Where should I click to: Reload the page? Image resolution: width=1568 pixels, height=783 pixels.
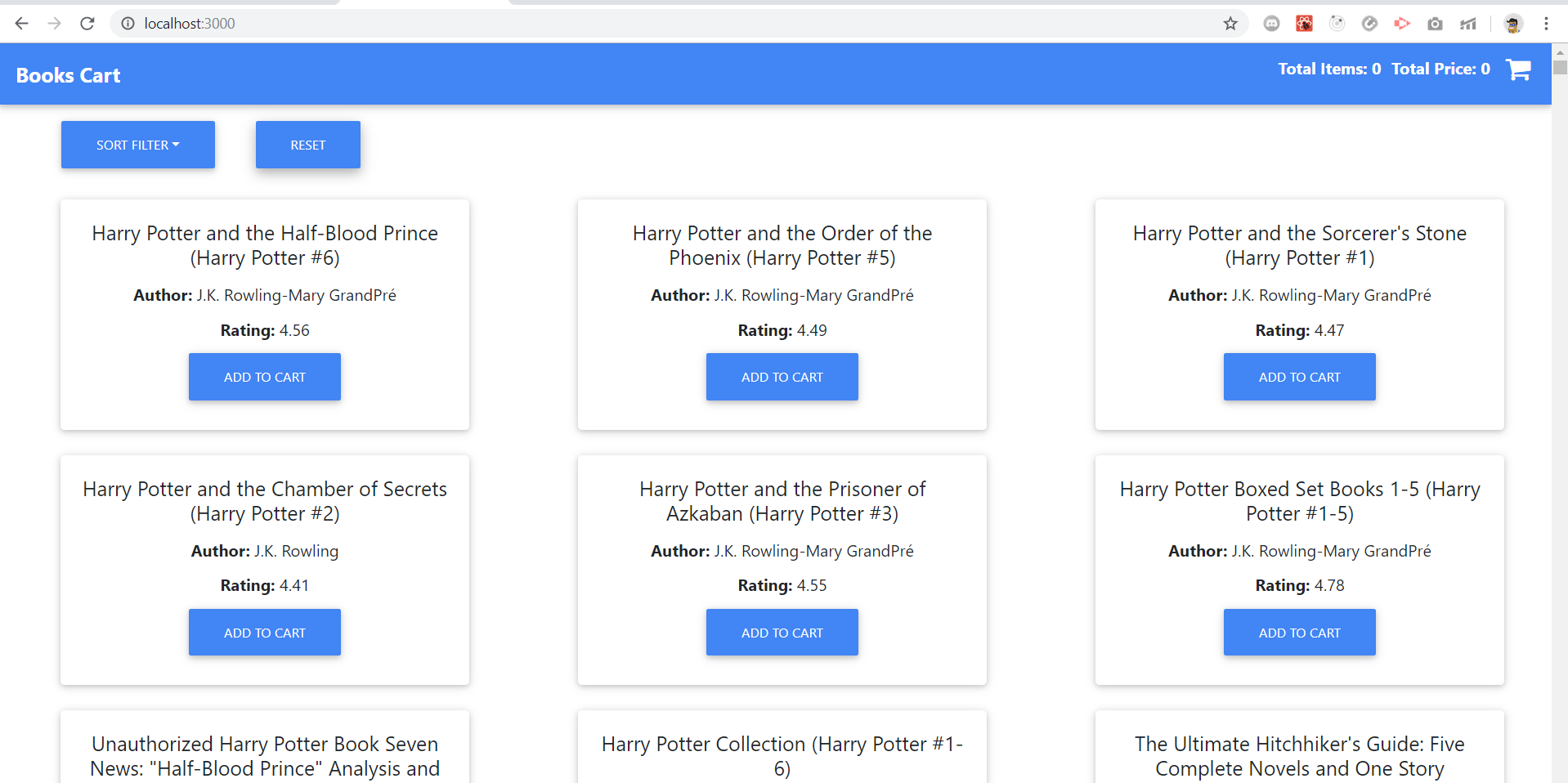[87, 24]
